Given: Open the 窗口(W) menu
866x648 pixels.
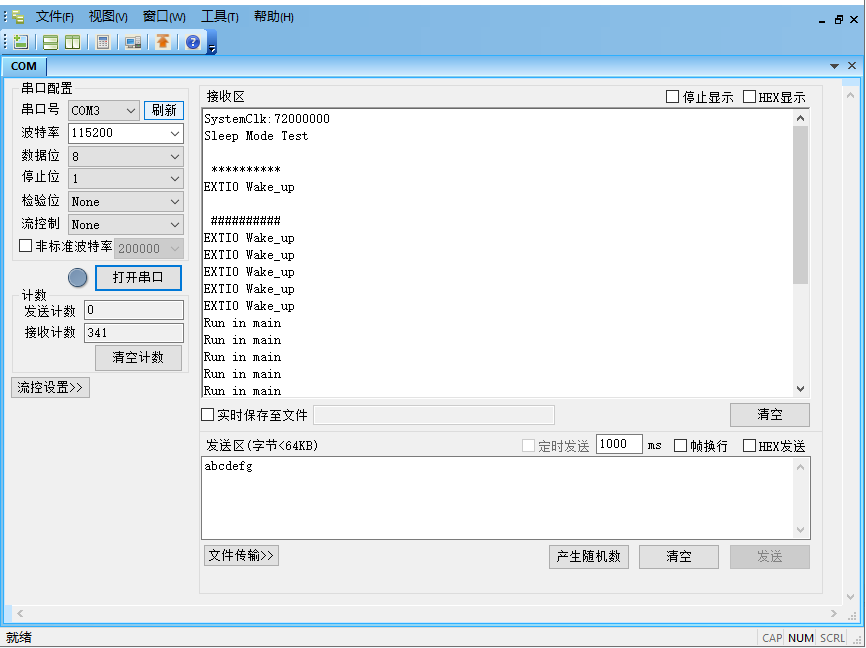Looking at the screenshot, I should 164,17.
